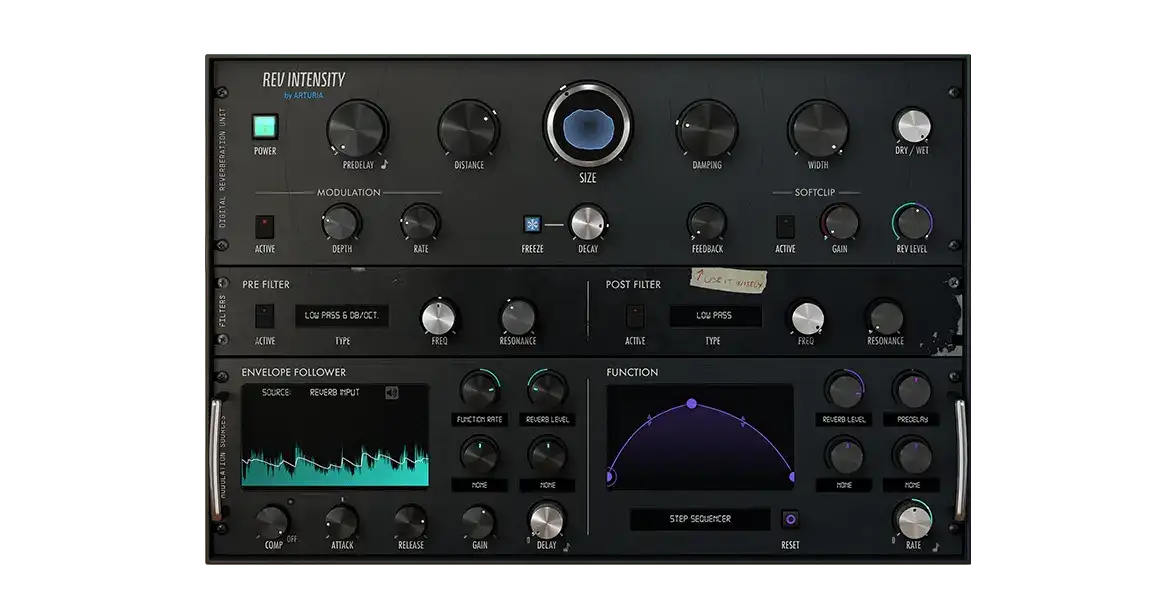Open None destination below Envelope Follower Function Rate
1154x615 pixels.
tap(479, 486)
